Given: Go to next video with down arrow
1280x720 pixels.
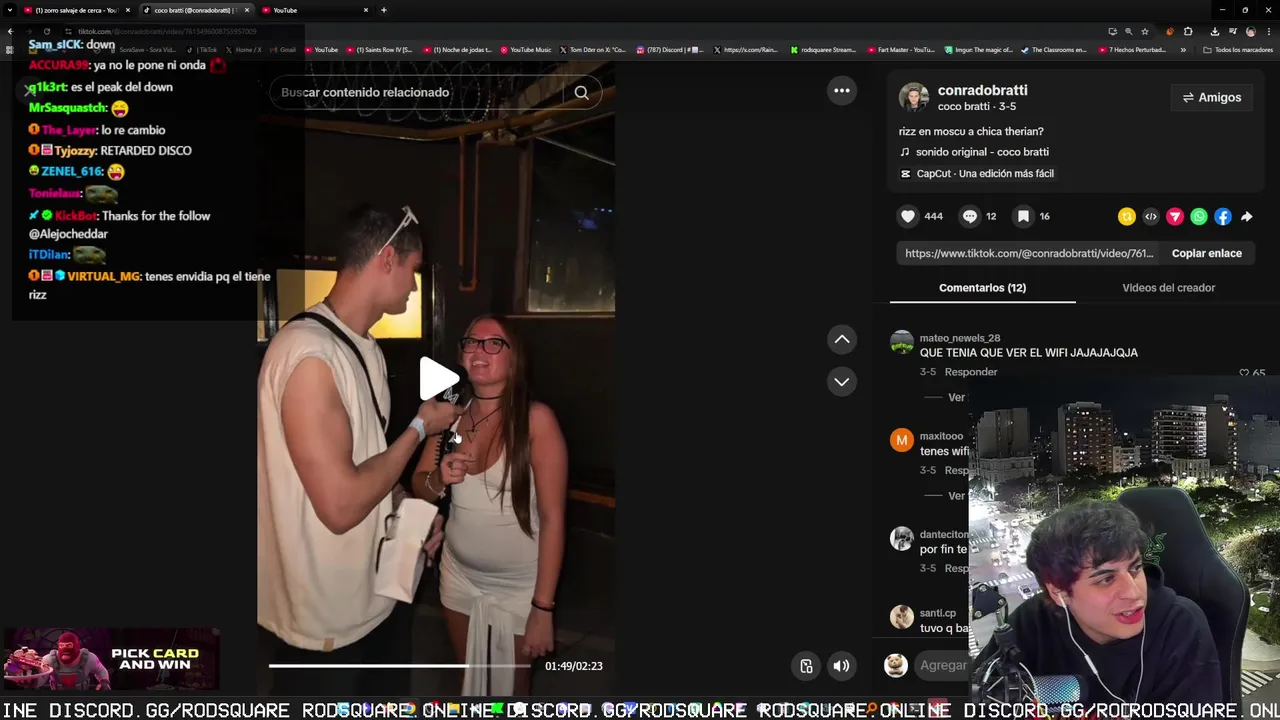Looking at the screenshot, I should click(842, 382).
